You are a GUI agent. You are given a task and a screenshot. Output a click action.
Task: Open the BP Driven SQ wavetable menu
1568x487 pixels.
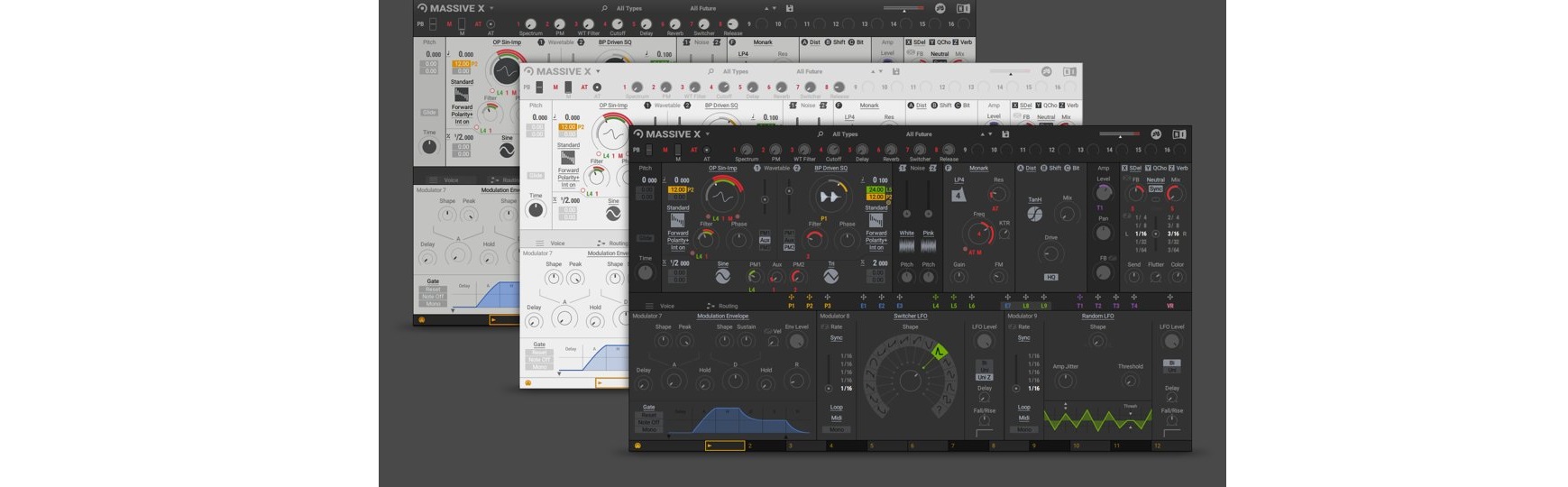coord(830,168)
